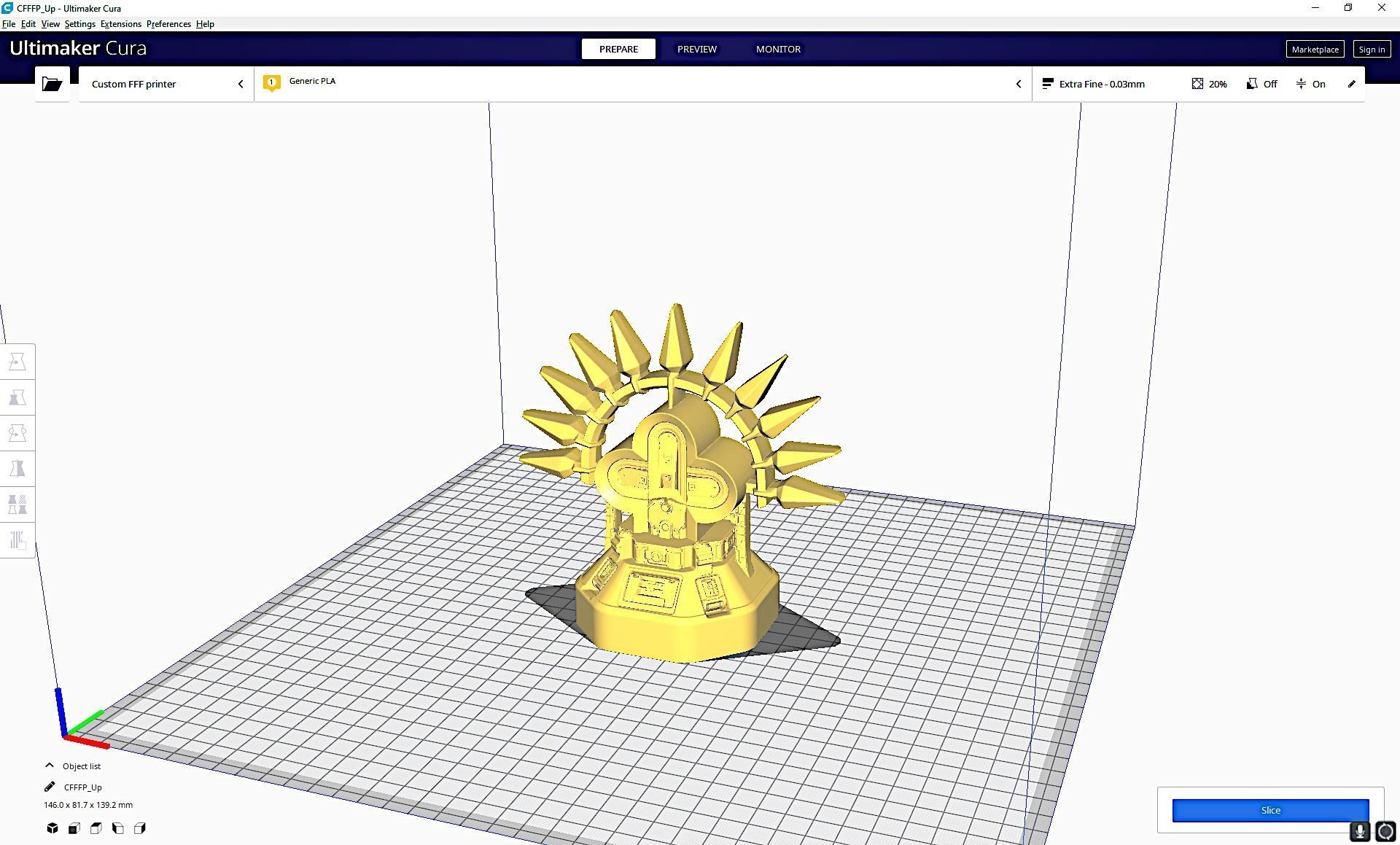The height and width of the screenshot is (845, 1400).
Task: Switch to the PREPARE stage tab
Action: (x=618, y=49)
